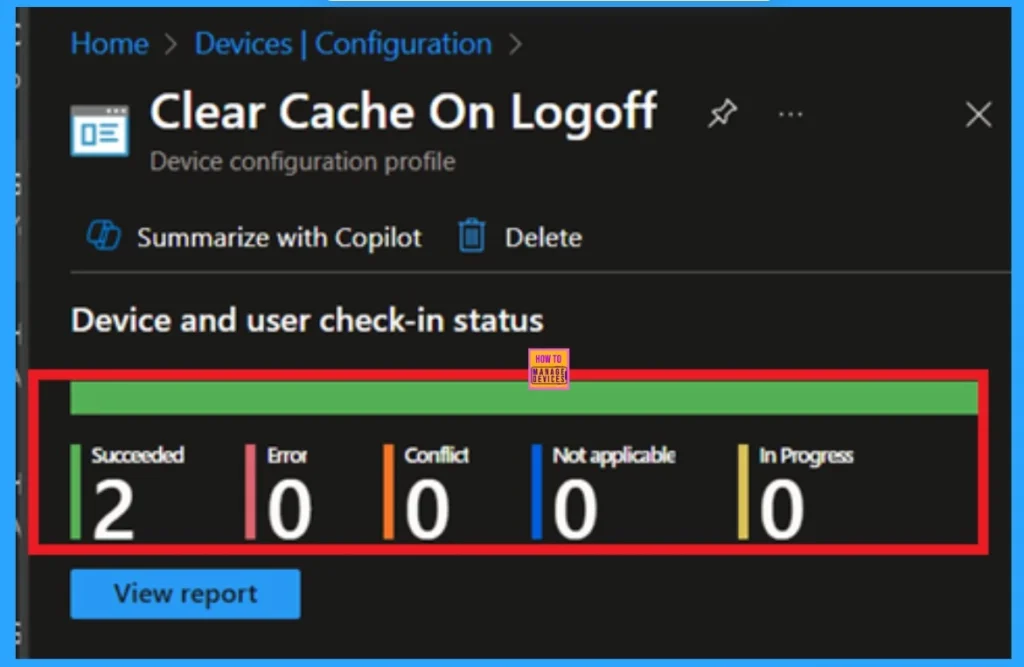
Task: Open the more options ellipsis menu
Action: pos(791,115)
